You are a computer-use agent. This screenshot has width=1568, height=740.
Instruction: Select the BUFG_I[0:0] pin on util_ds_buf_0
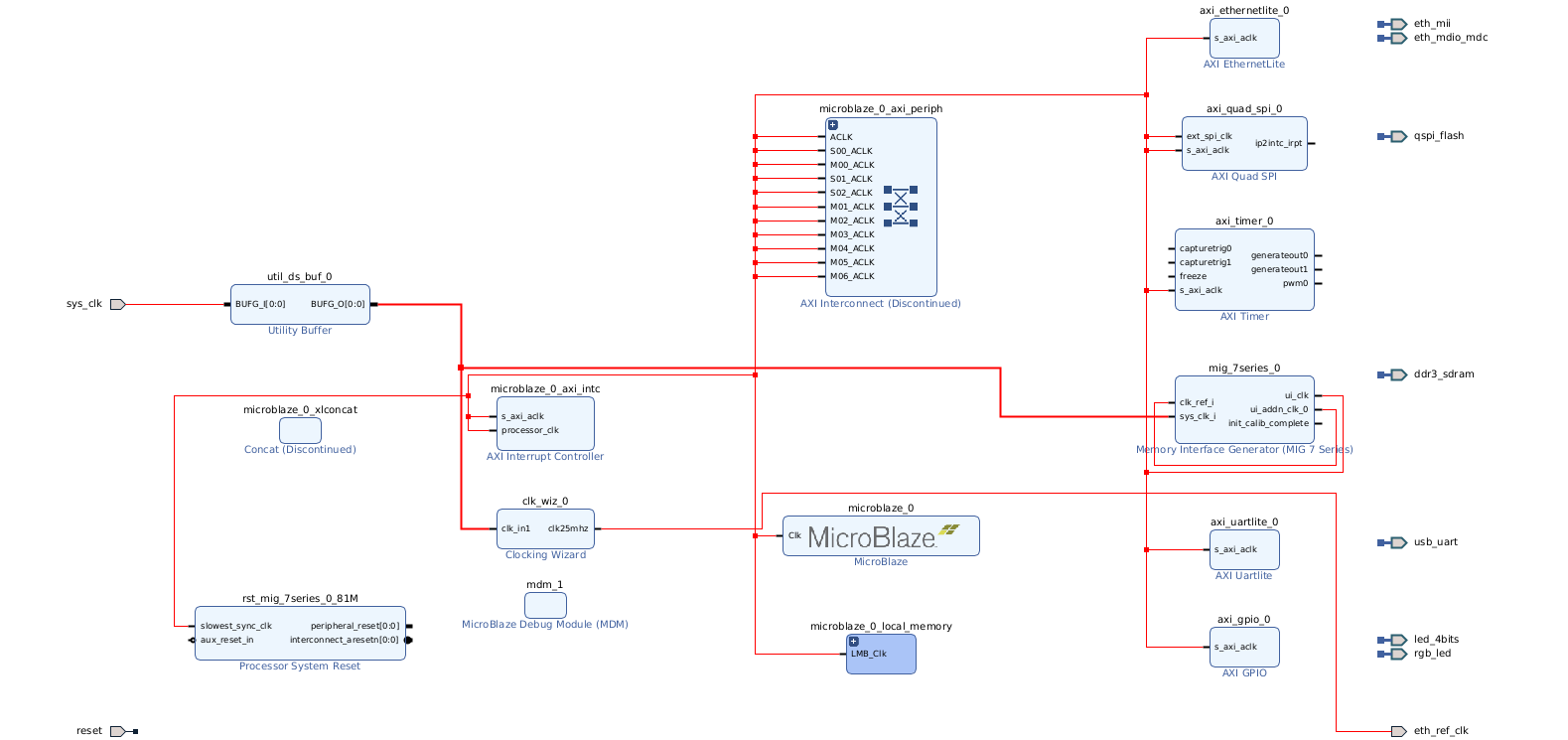(260, 305)
